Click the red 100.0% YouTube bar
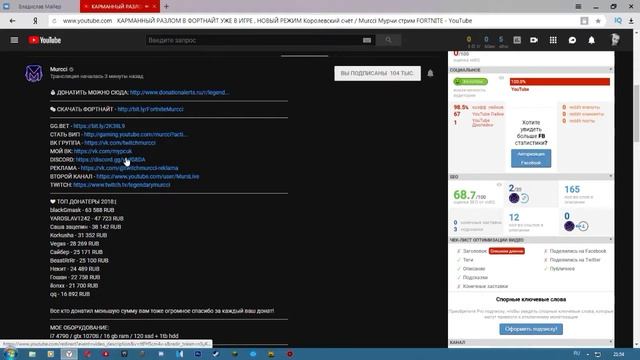Image resolution: width=640 pixels, height=360 pixels. point(560,82)
